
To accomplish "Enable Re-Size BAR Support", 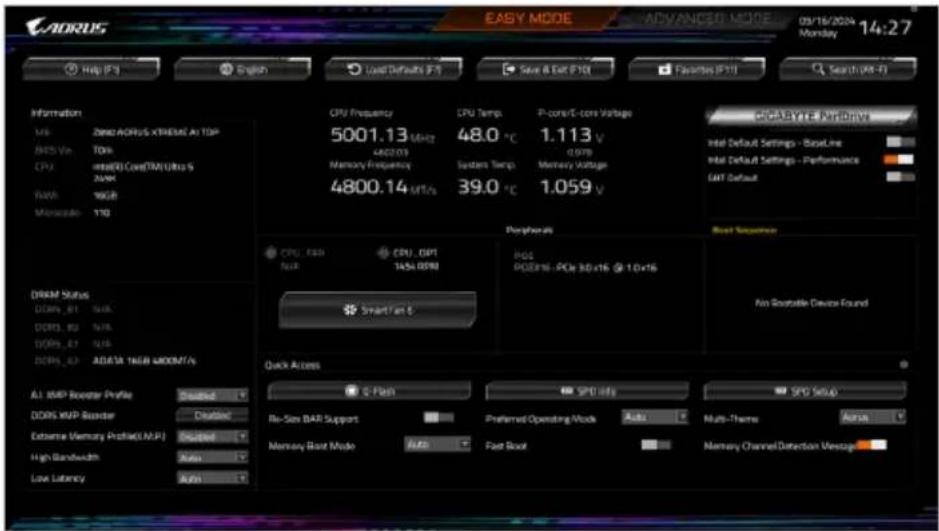I will pyautogui.click(x=439, y=418).
